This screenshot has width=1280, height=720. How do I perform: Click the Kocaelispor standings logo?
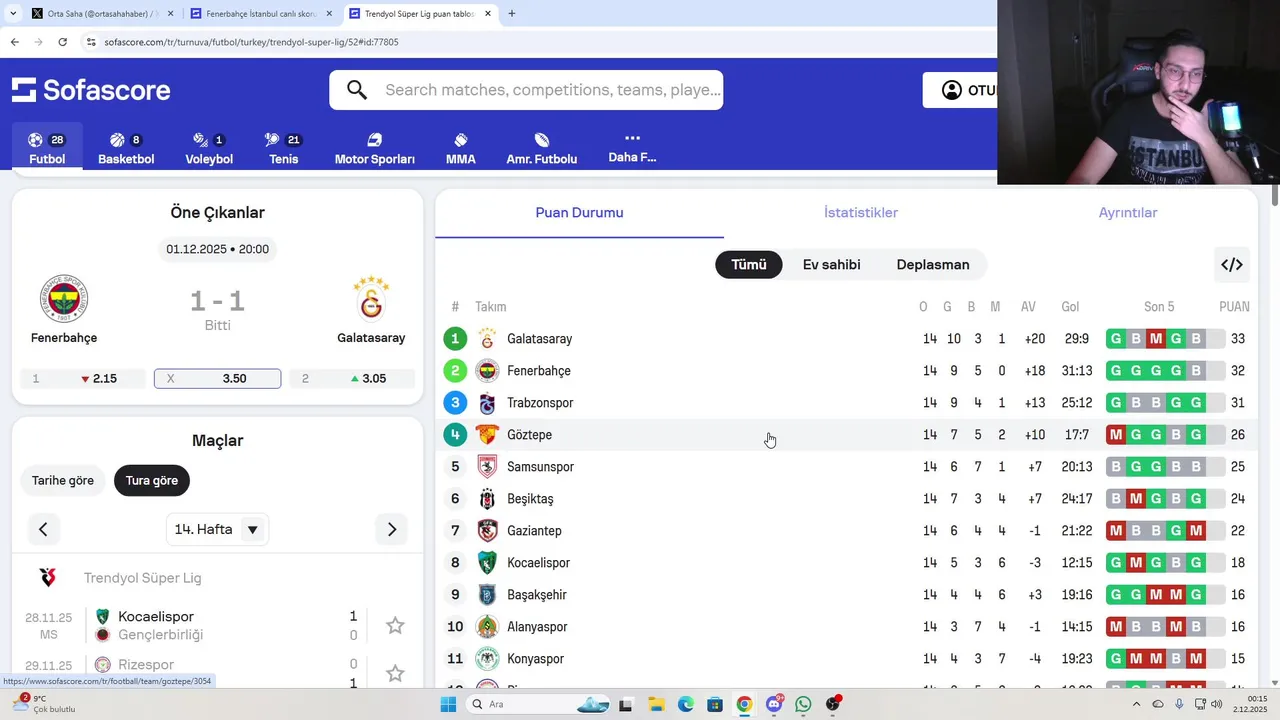tap(487, 563)
